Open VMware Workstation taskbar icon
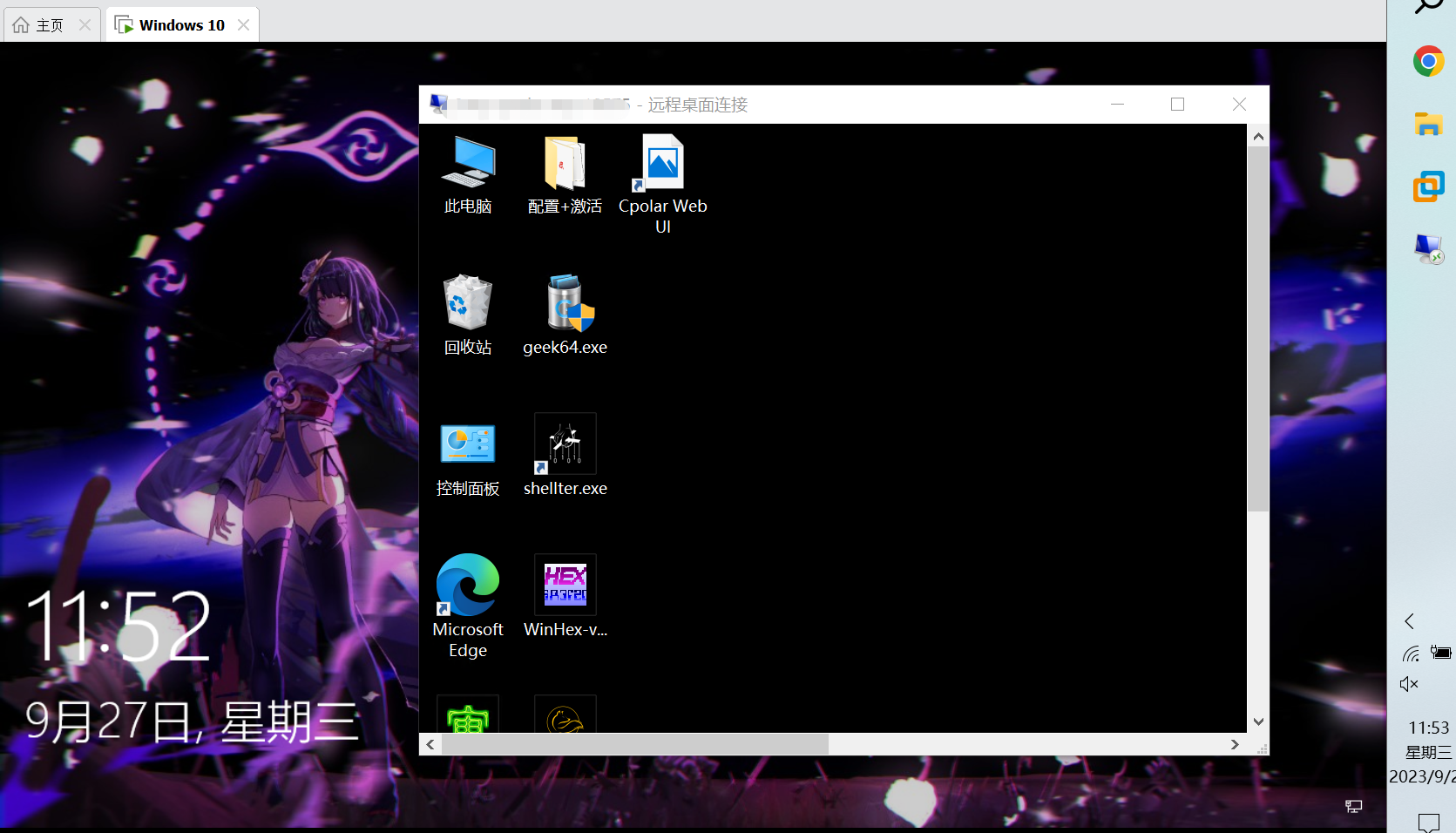 (x=1429, y=186)
